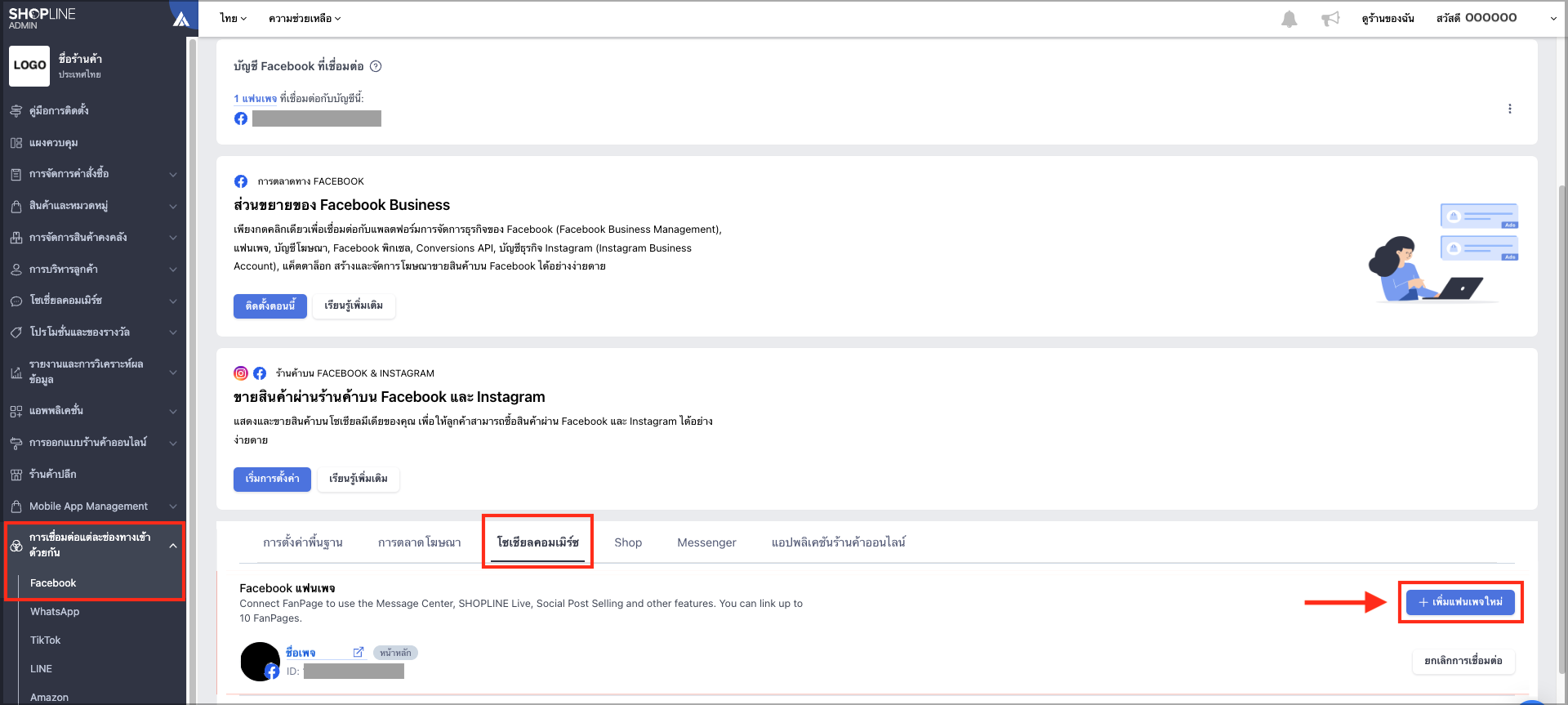
Task: Switch to โซเชียลคอมเมิร์ซ tab
Action: tap(537, 542)
